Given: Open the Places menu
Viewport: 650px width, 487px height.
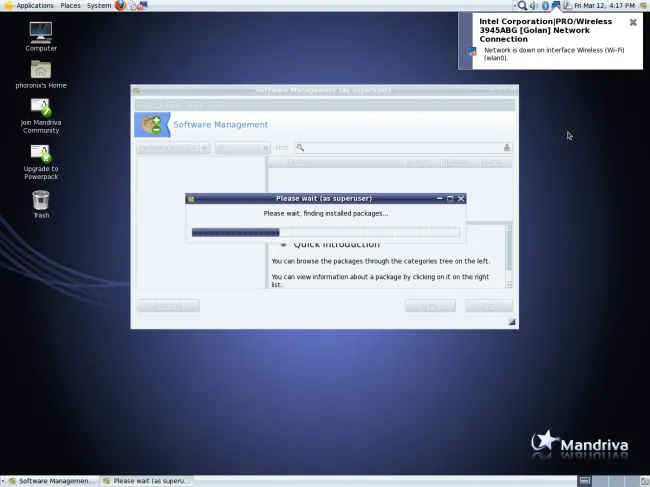Looking at the screenshot, I should point(70,5).
